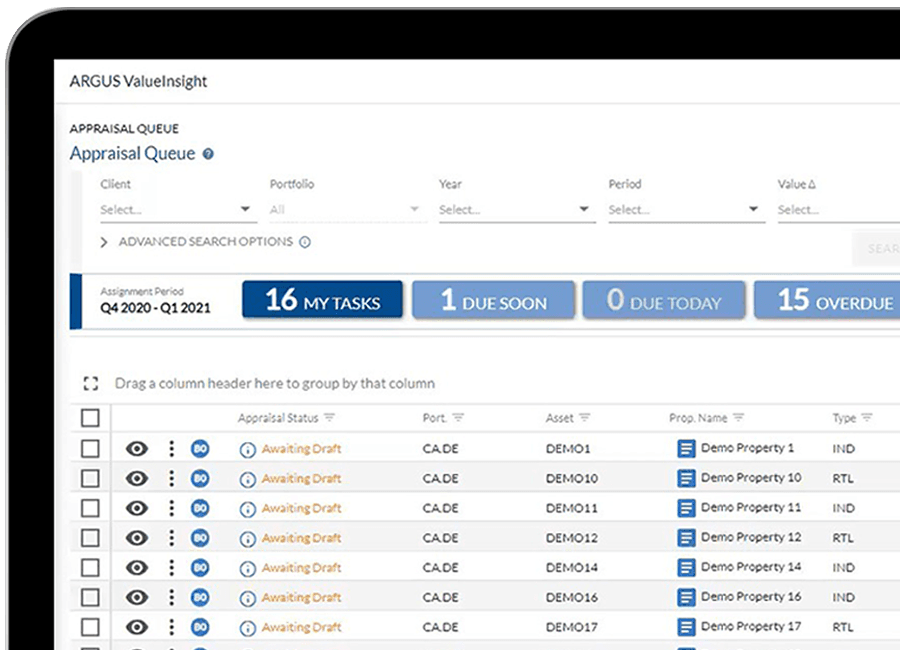Click the eye icon for DEMO1 row

136,449
